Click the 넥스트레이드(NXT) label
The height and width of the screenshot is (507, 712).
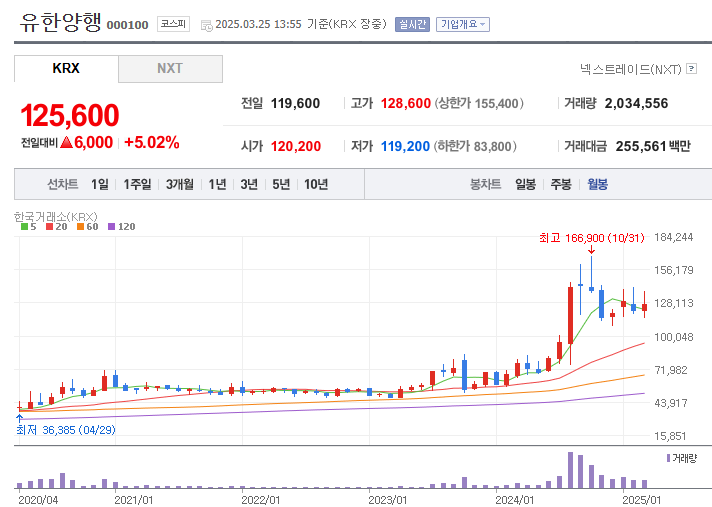coord(631,69)
